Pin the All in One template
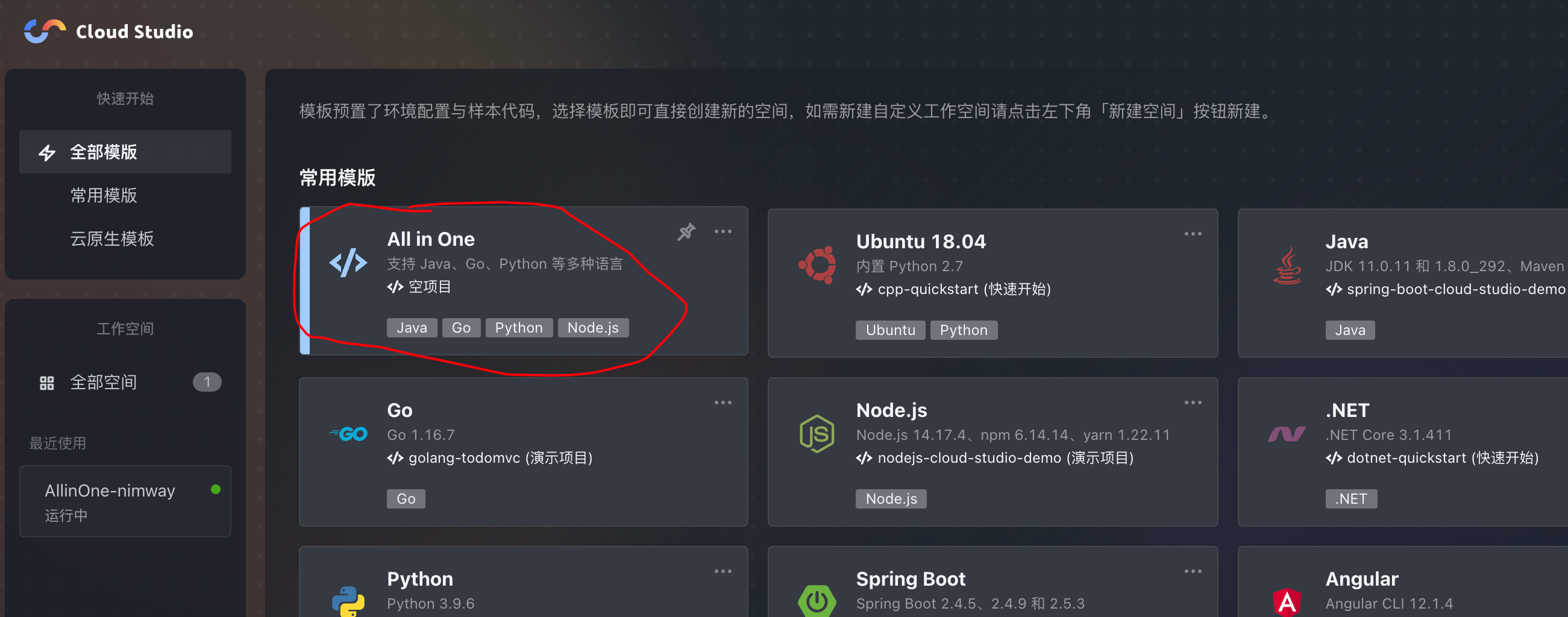The height and width of the screenshot is (617, 1568). pos(686,231)
